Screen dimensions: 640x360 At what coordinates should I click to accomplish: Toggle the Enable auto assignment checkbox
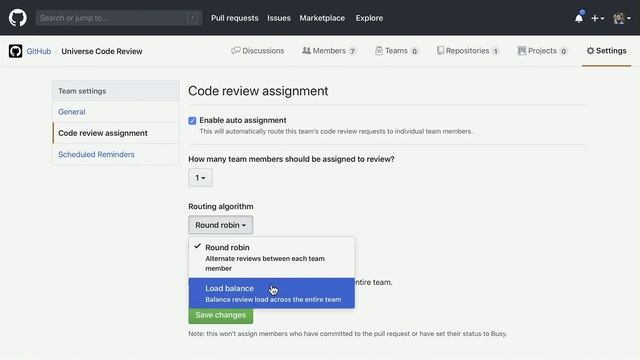(x=192, y=120)
